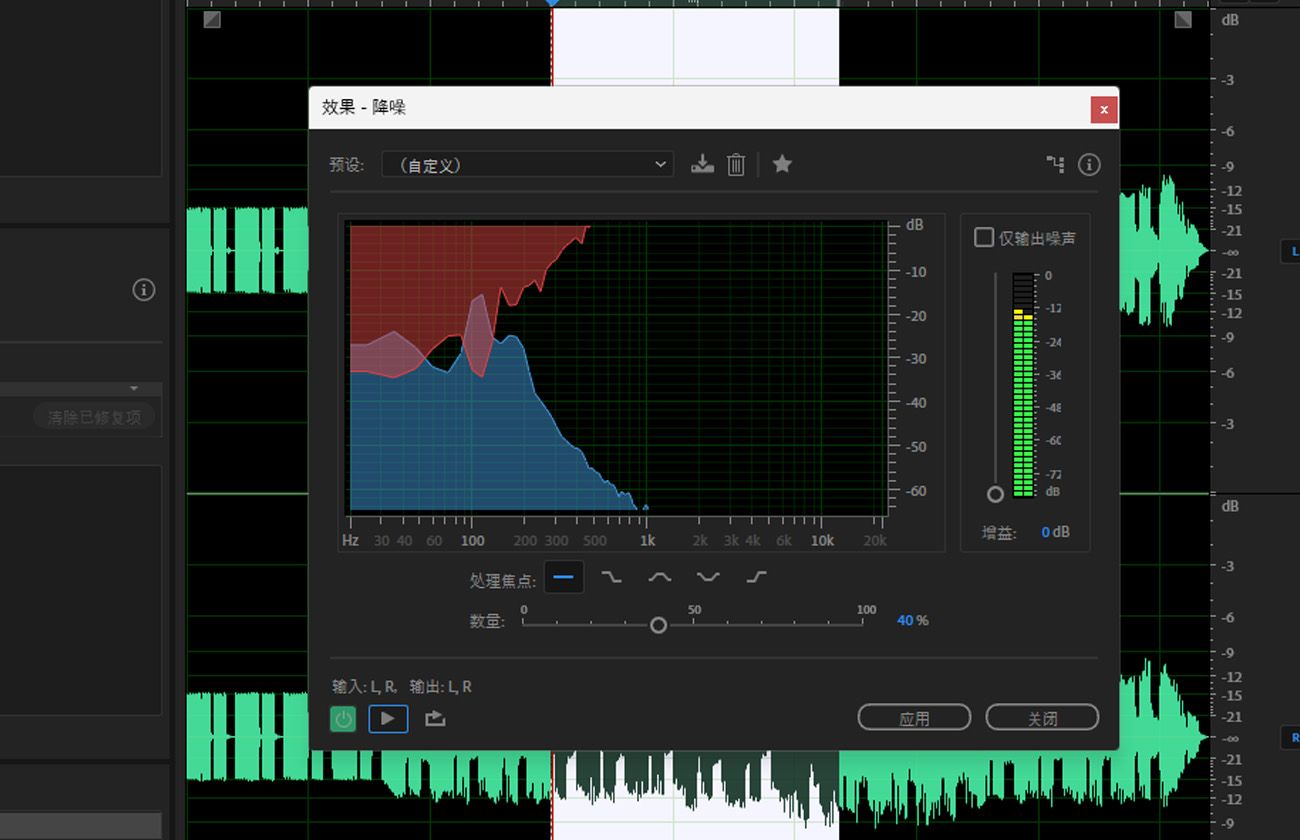Delete the selected preset trash icon

[736, 164]
